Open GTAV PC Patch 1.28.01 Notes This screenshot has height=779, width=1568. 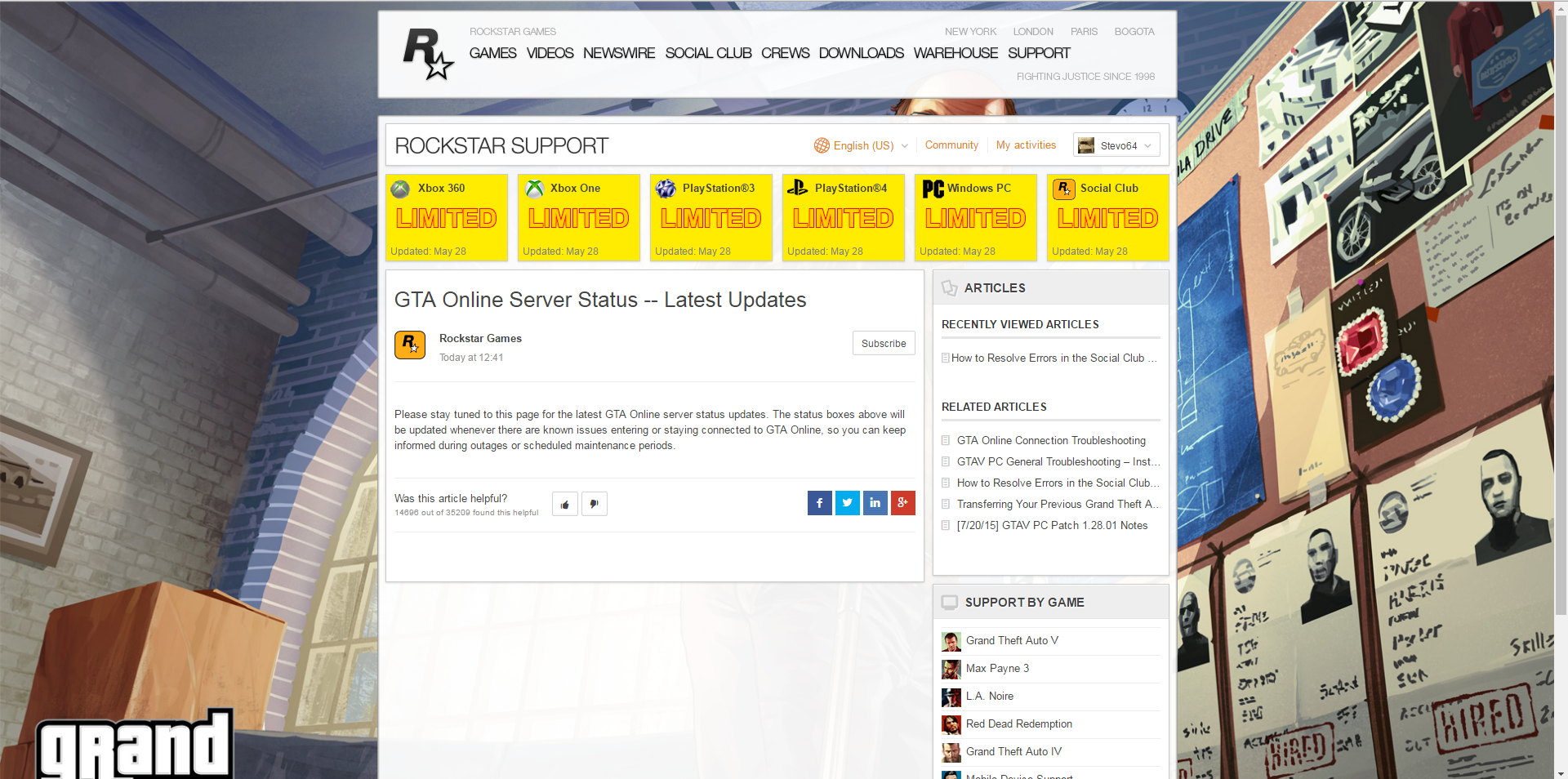tap(1052, 526)
